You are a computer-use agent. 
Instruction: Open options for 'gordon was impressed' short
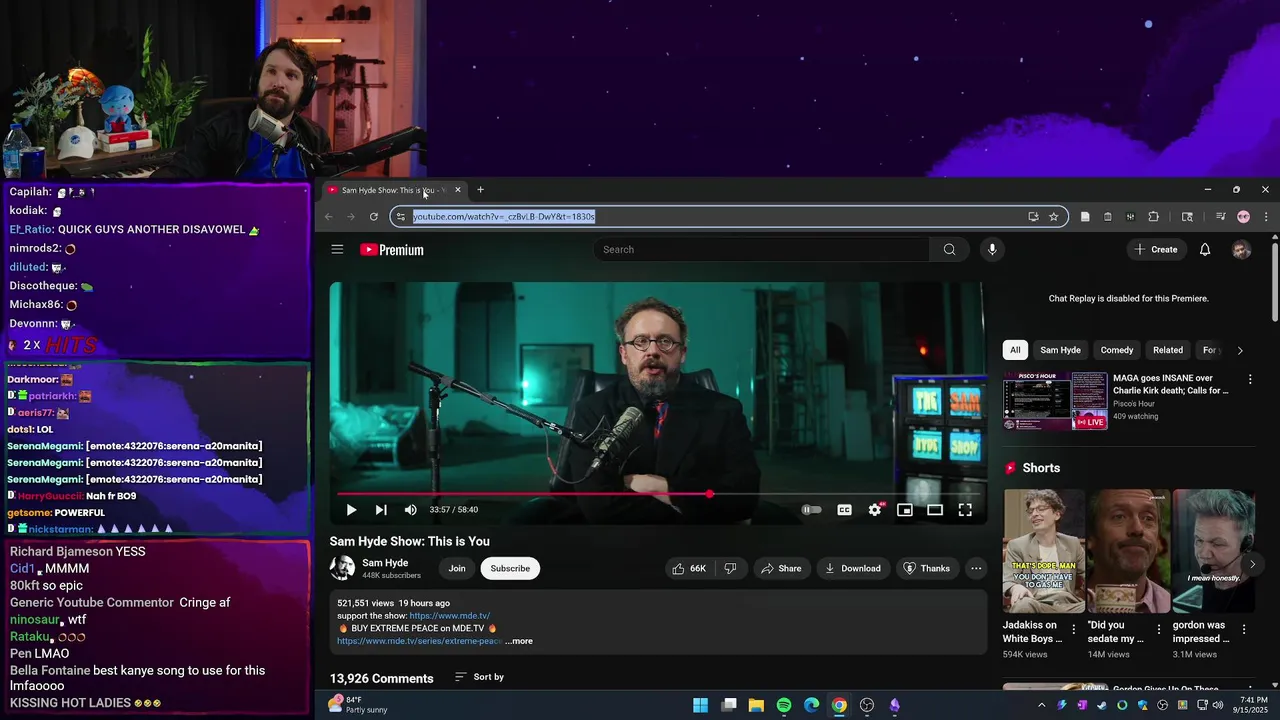point(1244,630)
